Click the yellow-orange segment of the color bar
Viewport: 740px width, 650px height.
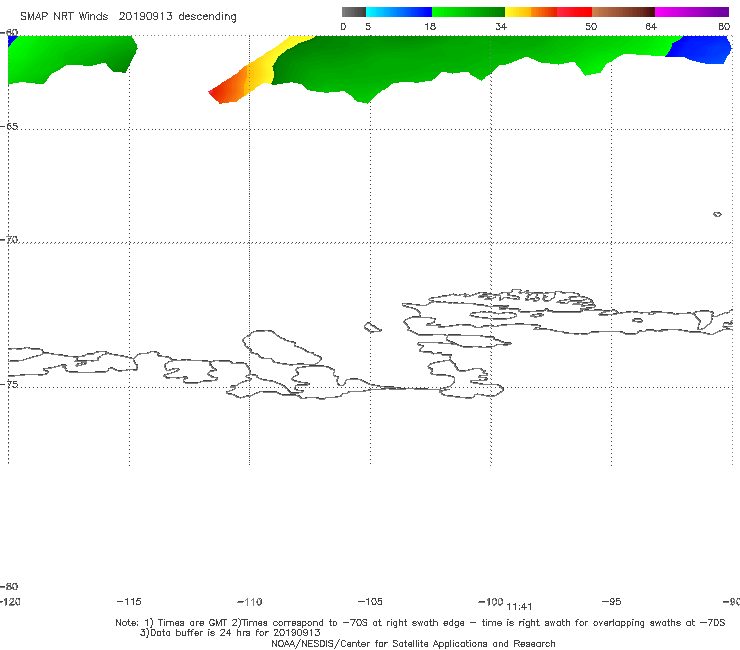[x=530, y=12]
